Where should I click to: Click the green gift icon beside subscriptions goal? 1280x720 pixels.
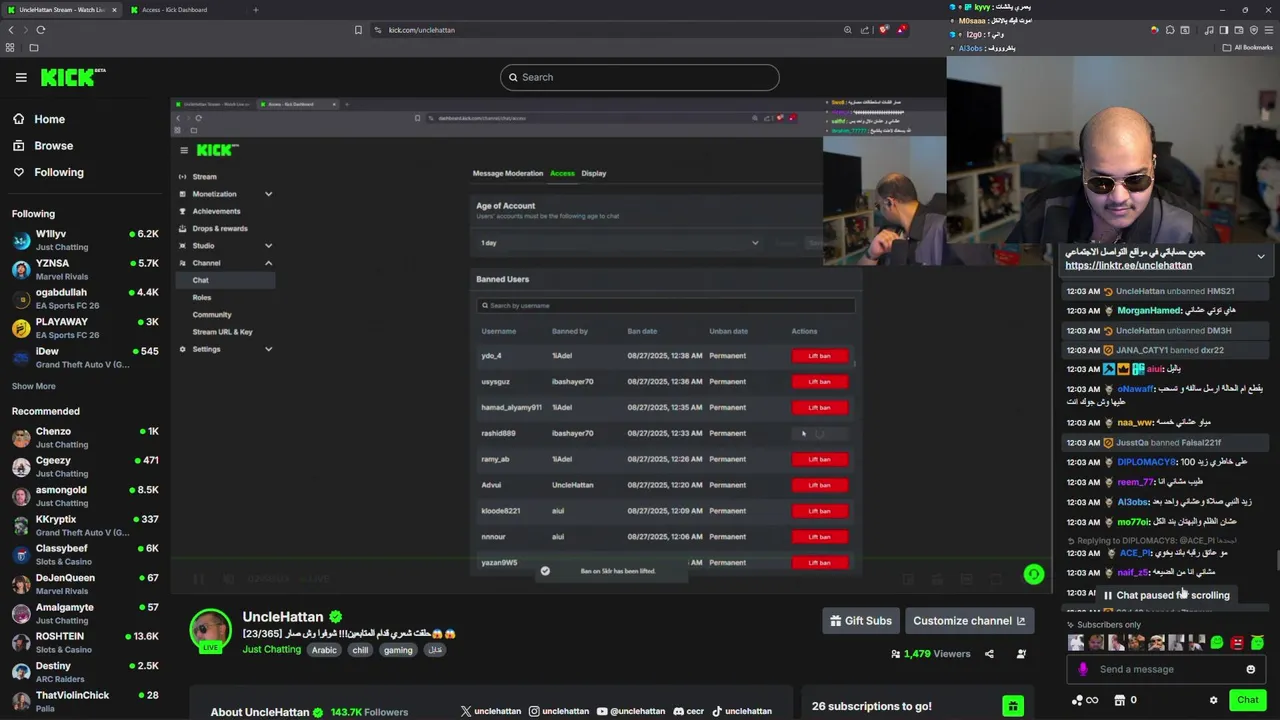click(x=1013, y=706)
